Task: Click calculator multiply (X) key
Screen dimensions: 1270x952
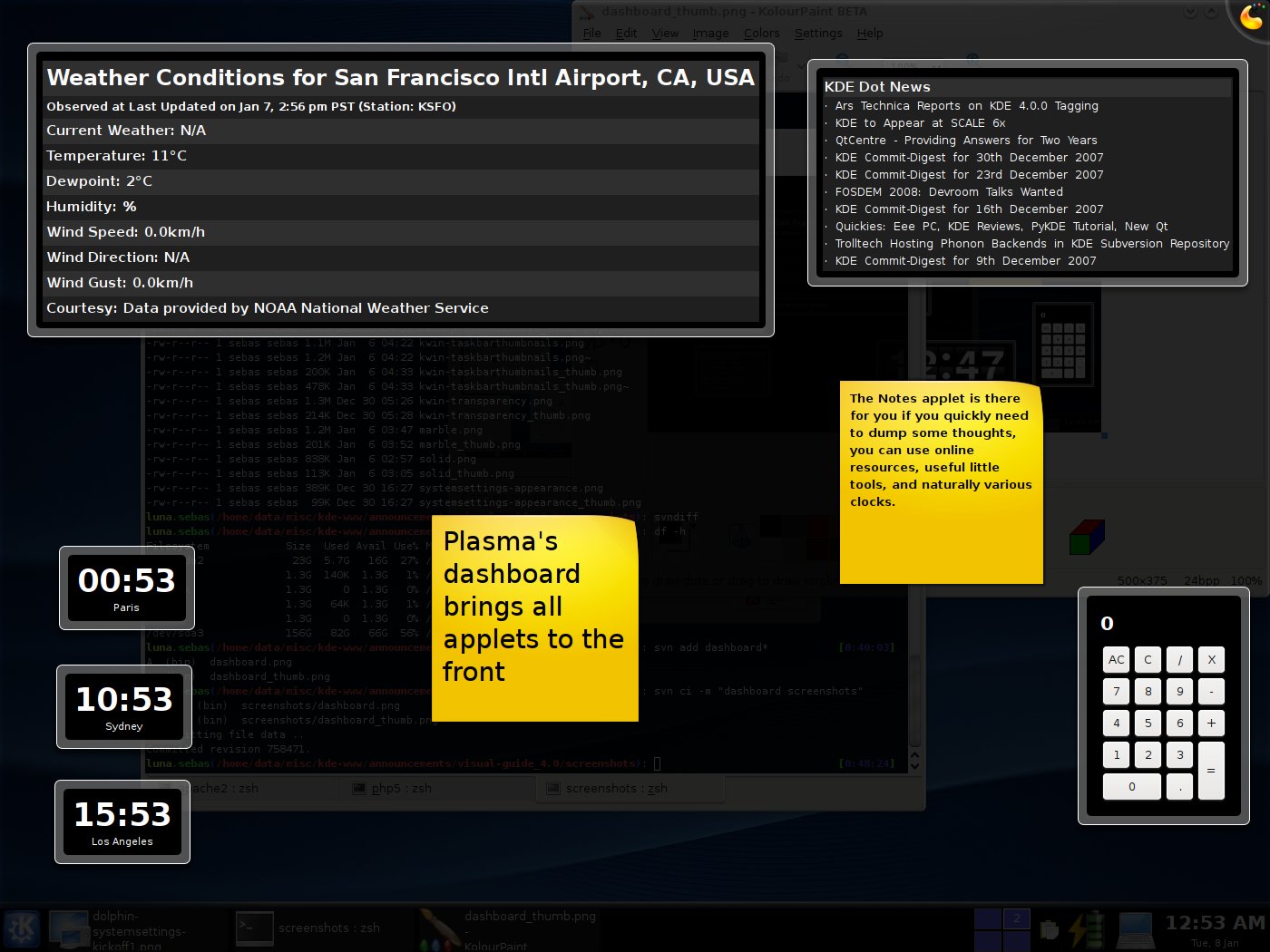Action: pos(1212,660)
